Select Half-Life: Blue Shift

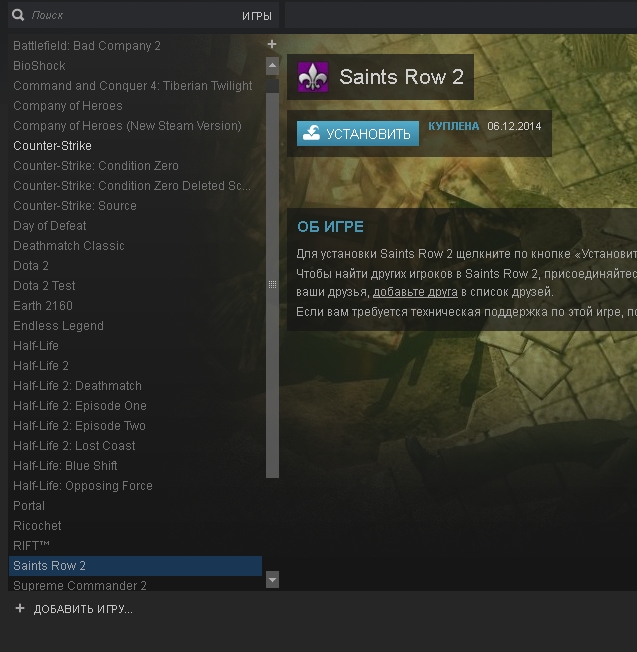135,465
